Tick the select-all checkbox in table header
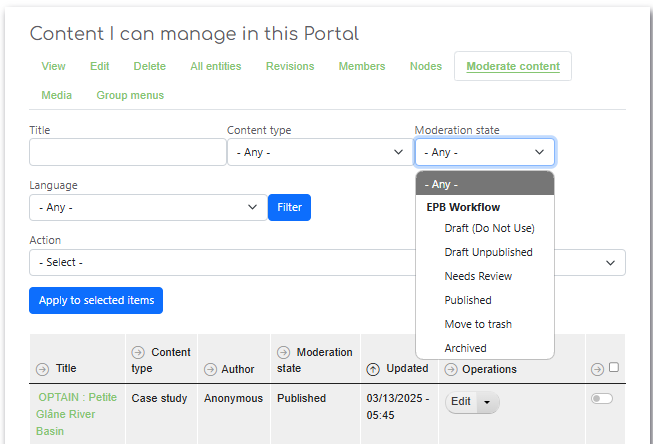 coord(614,367)
